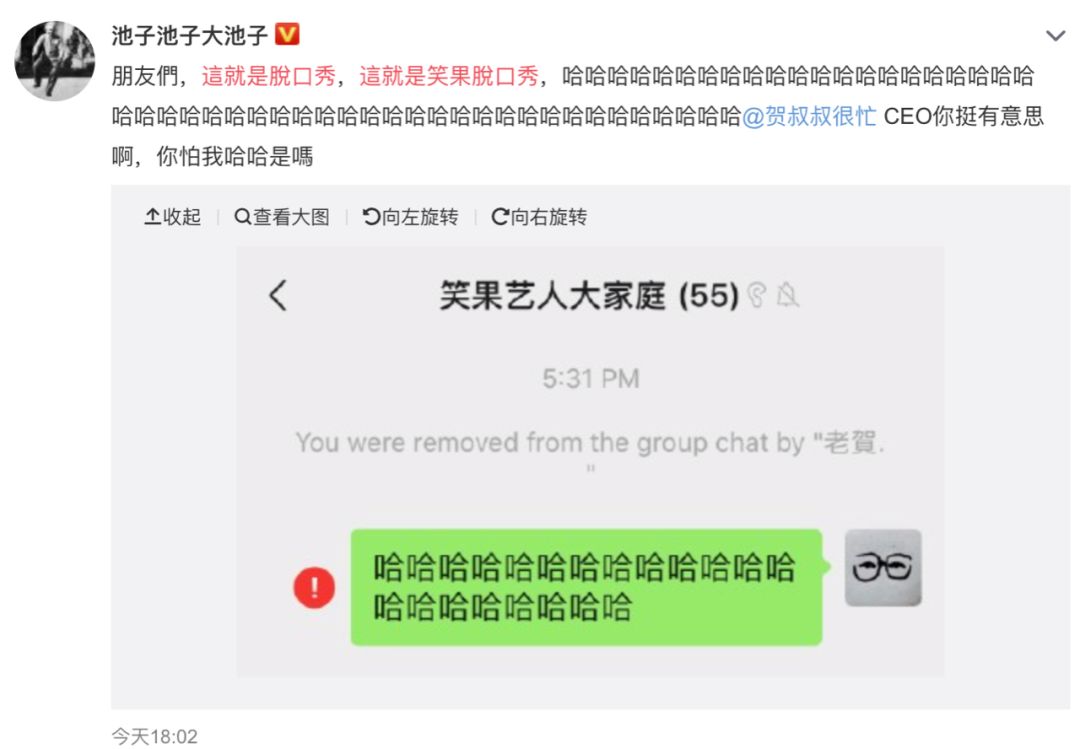Click the muted bell icon in chat title
The height and width of the screenshot is (749, 1080).
787,296
